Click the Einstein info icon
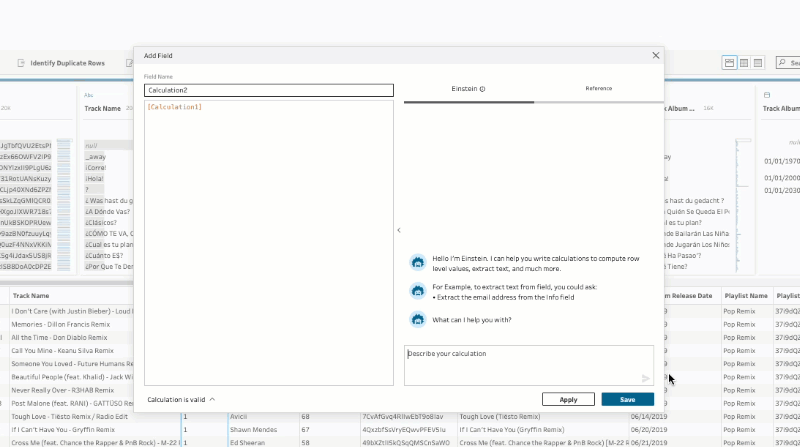Screen dimensions: 800x447 tap(482, 89)
